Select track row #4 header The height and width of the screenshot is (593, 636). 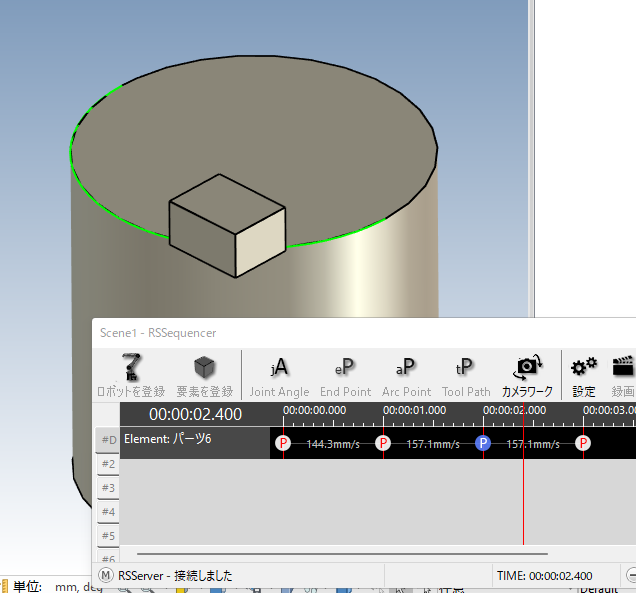(108, 512)
